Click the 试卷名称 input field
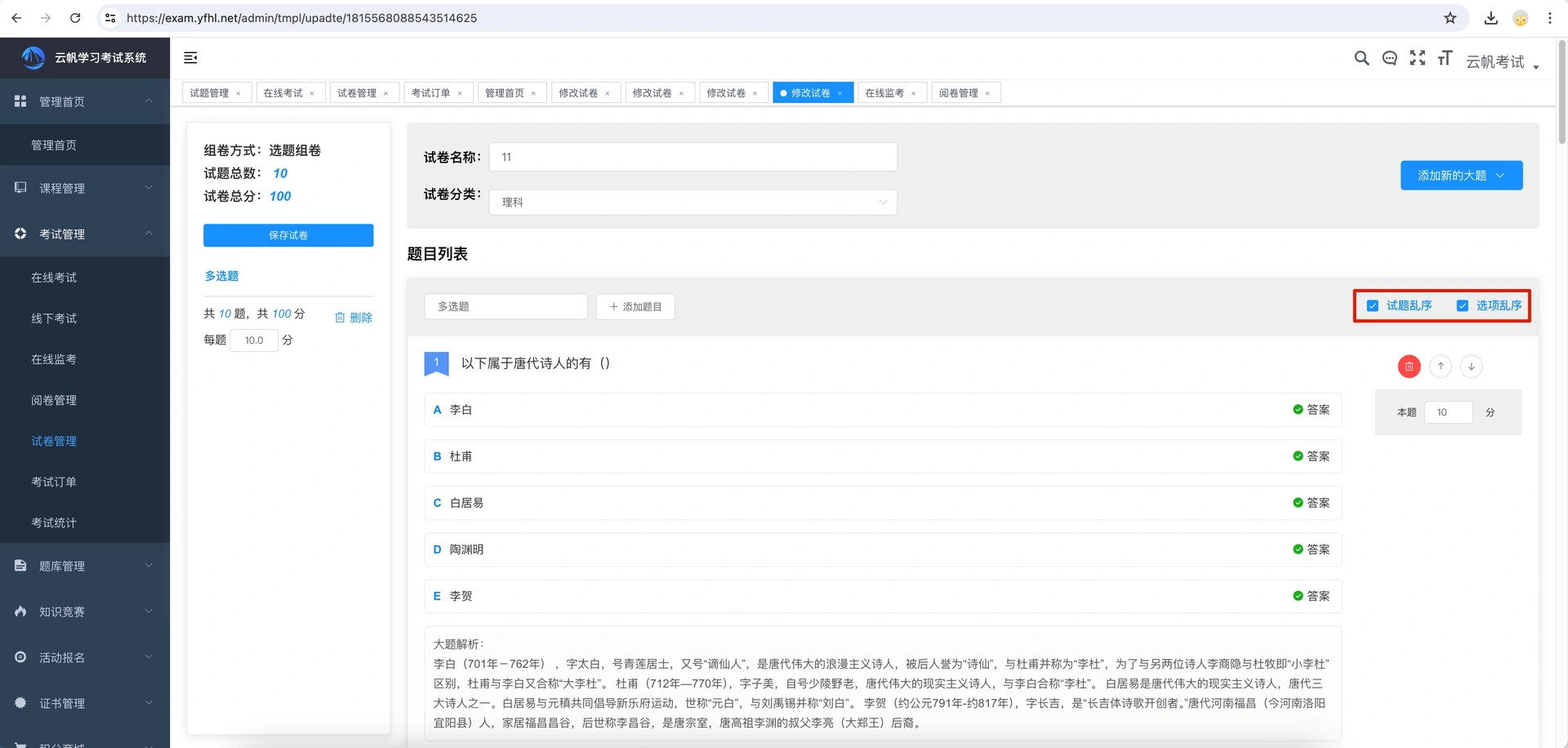Viewport: 1568px width, 748px height. pos(693,157)
